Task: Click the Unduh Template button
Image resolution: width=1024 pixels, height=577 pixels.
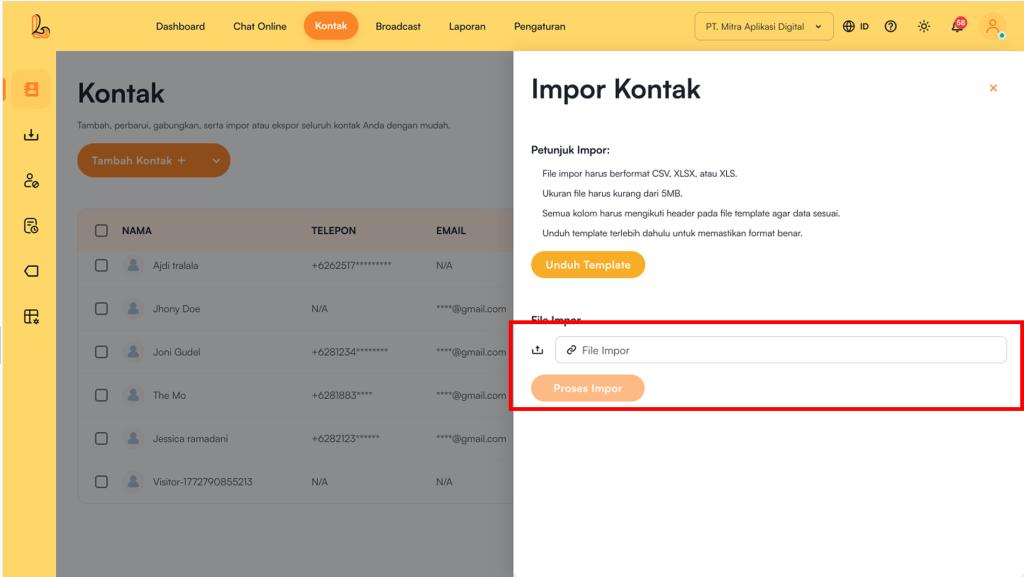Action: pos(588,265)
